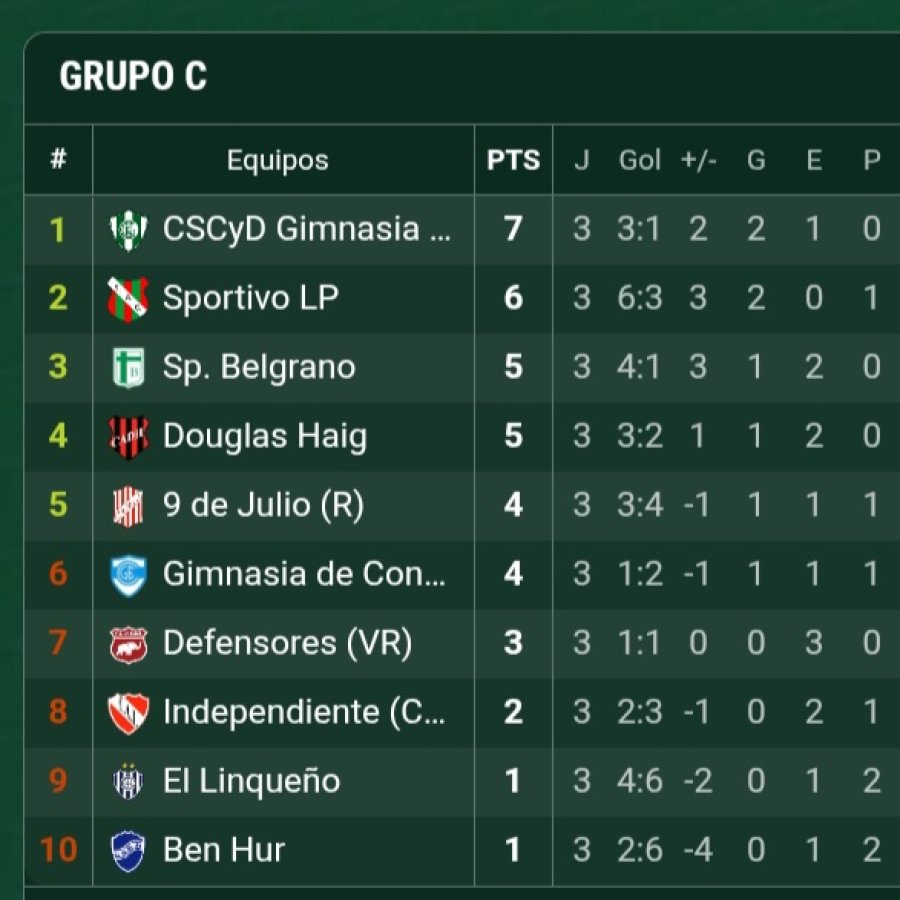900x900 pixels.
Task: Open the Sportivo LP team name link
Action: pos(250,298)
